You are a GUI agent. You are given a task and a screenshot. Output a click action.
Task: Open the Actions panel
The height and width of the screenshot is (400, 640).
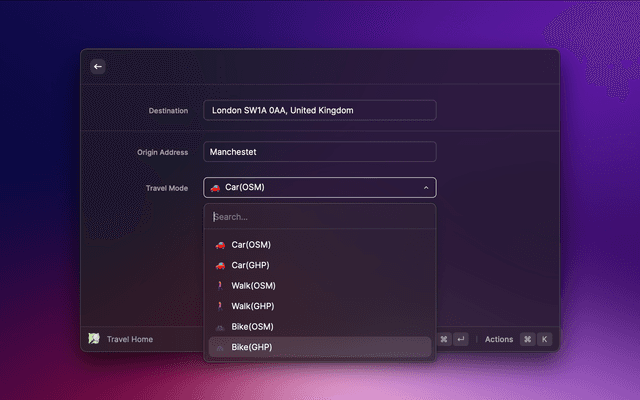click(498, 339)
